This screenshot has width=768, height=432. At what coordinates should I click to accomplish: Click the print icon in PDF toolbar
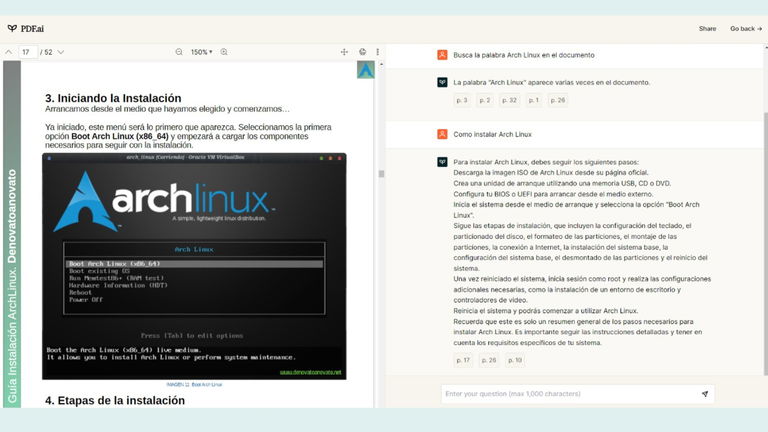click(362, 52)
